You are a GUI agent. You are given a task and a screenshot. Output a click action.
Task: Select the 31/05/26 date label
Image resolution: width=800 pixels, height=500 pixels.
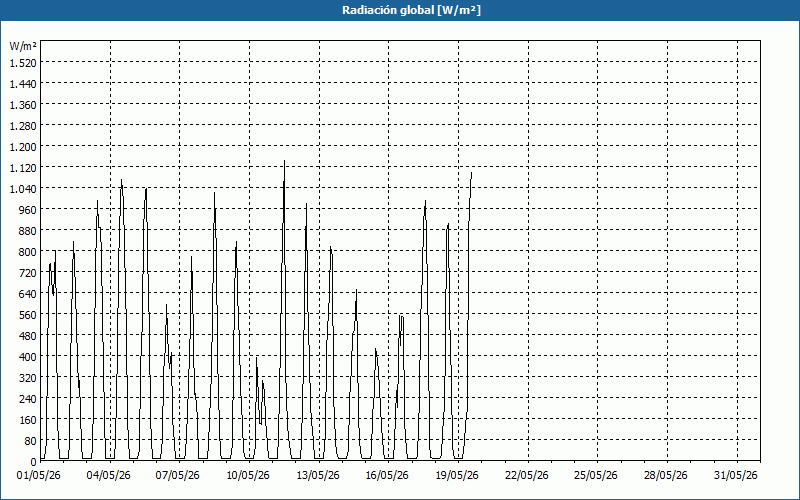coord(736,475)
